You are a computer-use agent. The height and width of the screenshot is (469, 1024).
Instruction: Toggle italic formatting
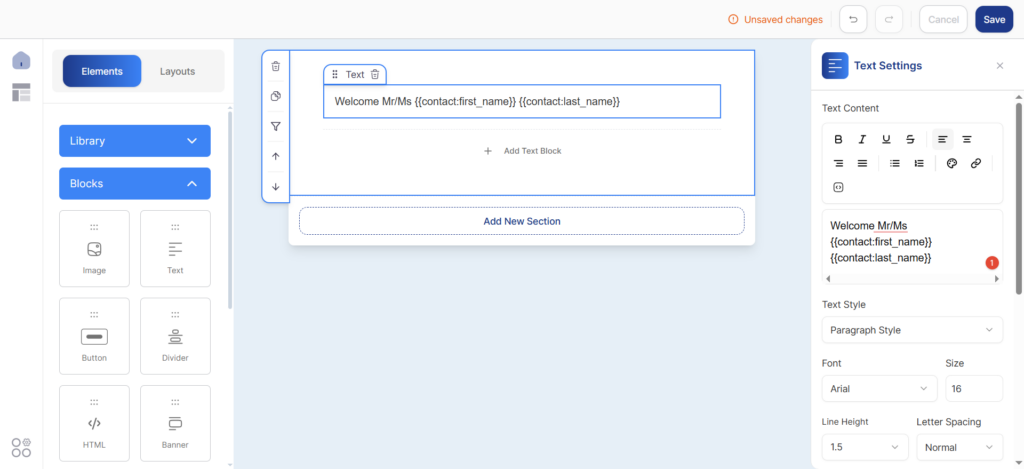[x=861, y=139]
